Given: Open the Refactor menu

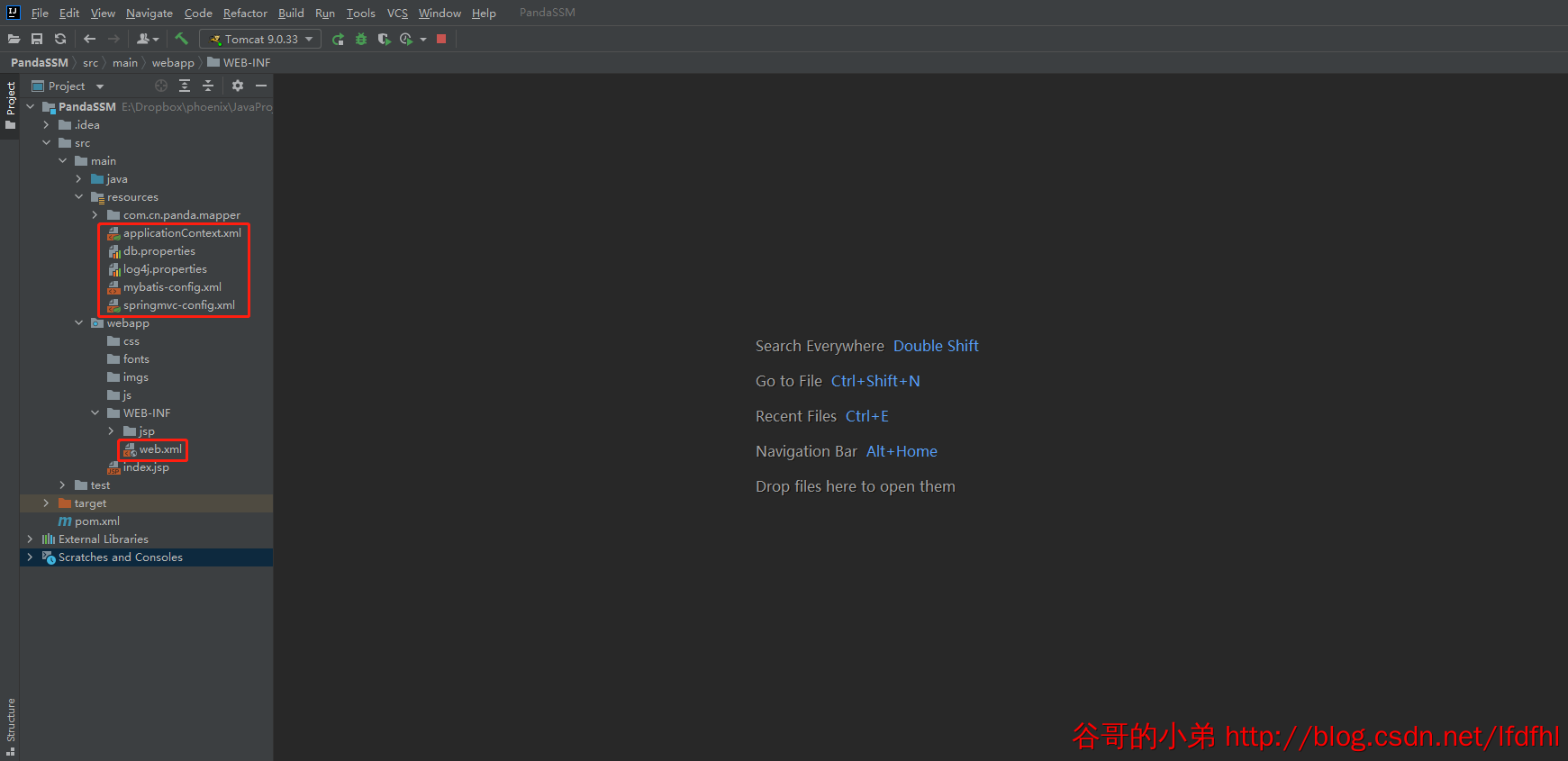Looking at the screenshot, I should coord(245,13).
